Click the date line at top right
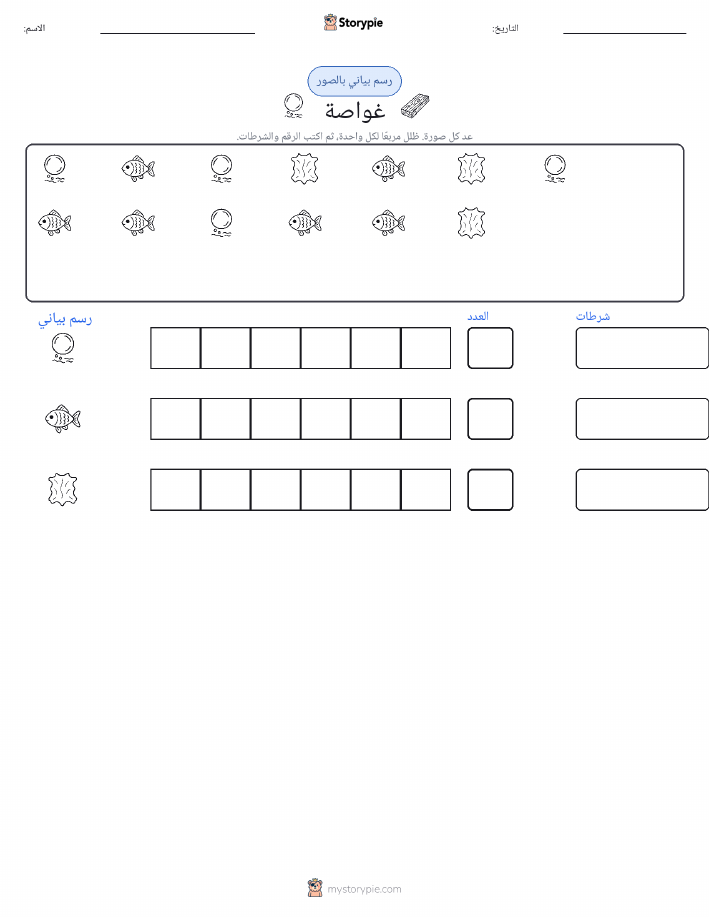 [624, 33]
